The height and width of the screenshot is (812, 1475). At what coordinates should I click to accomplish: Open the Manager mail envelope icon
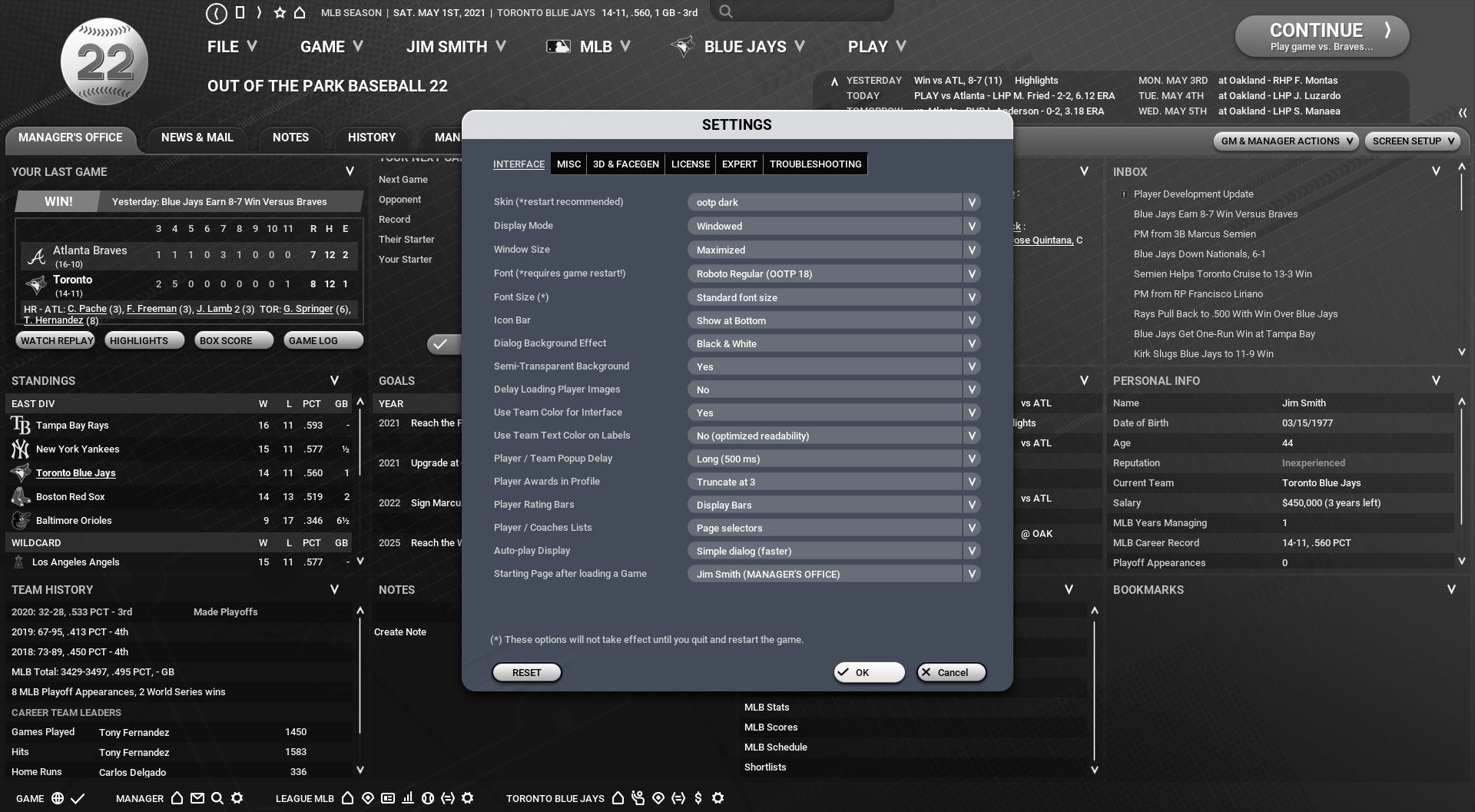pos(197,798)
